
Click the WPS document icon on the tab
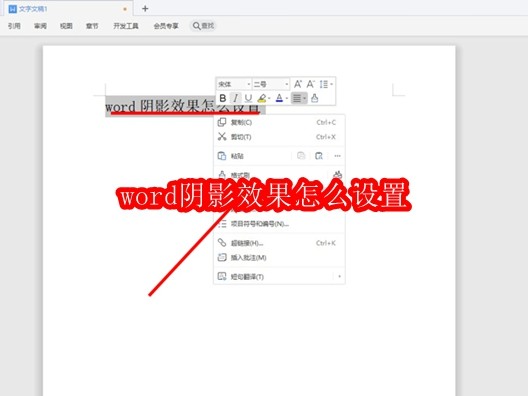12,9
